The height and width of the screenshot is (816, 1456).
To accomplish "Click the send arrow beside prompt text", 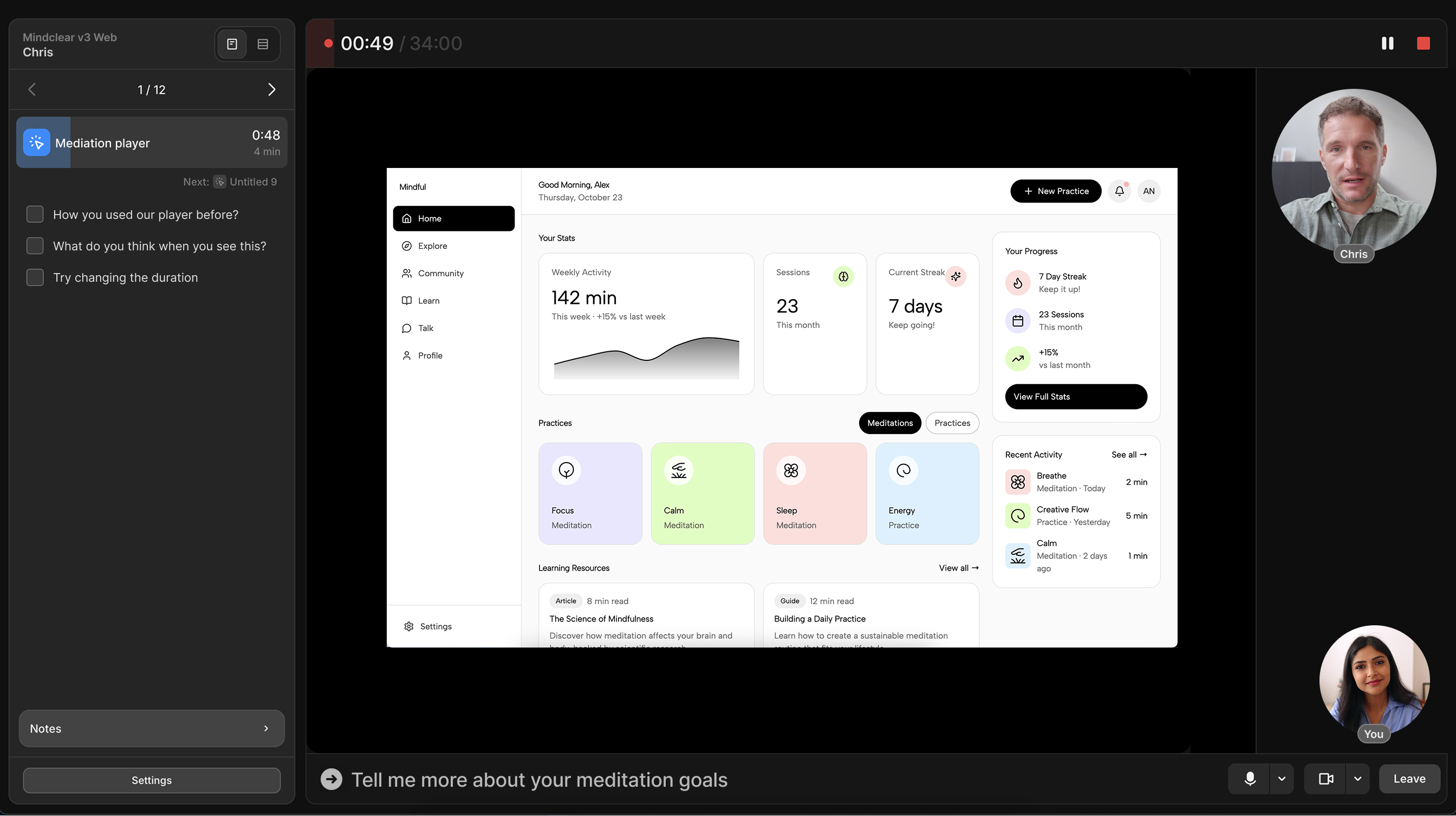I will pos(332,779).
